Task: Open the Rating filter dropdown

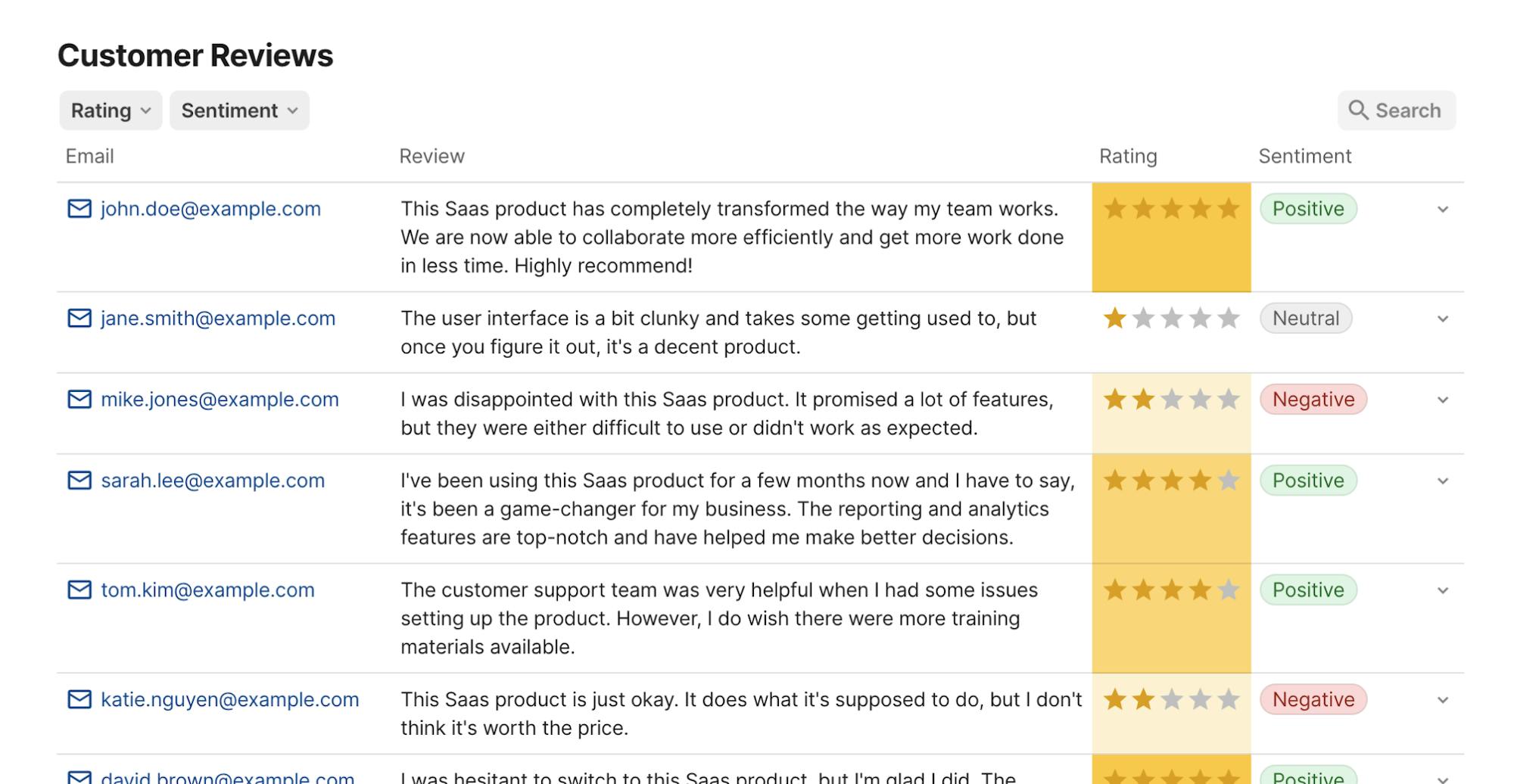Action: [111, 110]
